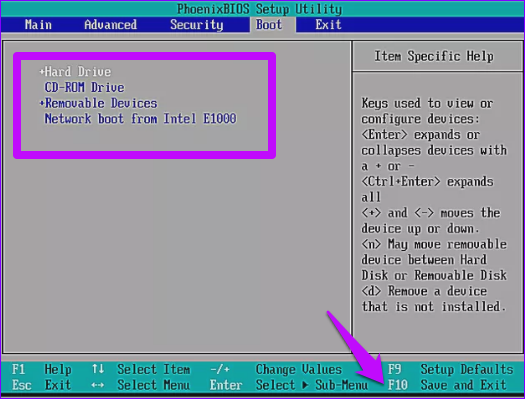The width and height of the screenshot is (525, 399).
Task: Click the Exit label next to Esc
Action: pyautogui.click(x=58, y=385)
